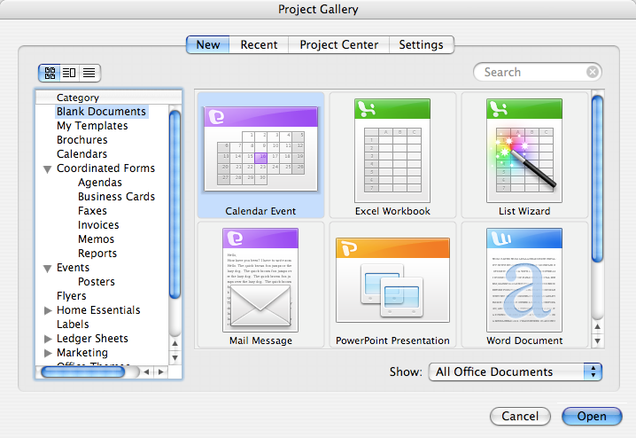This screenshot has width=636, height=438.
Task: Click category list scroll left arrow
Action: pyautogui.click(x=146, y=372)
